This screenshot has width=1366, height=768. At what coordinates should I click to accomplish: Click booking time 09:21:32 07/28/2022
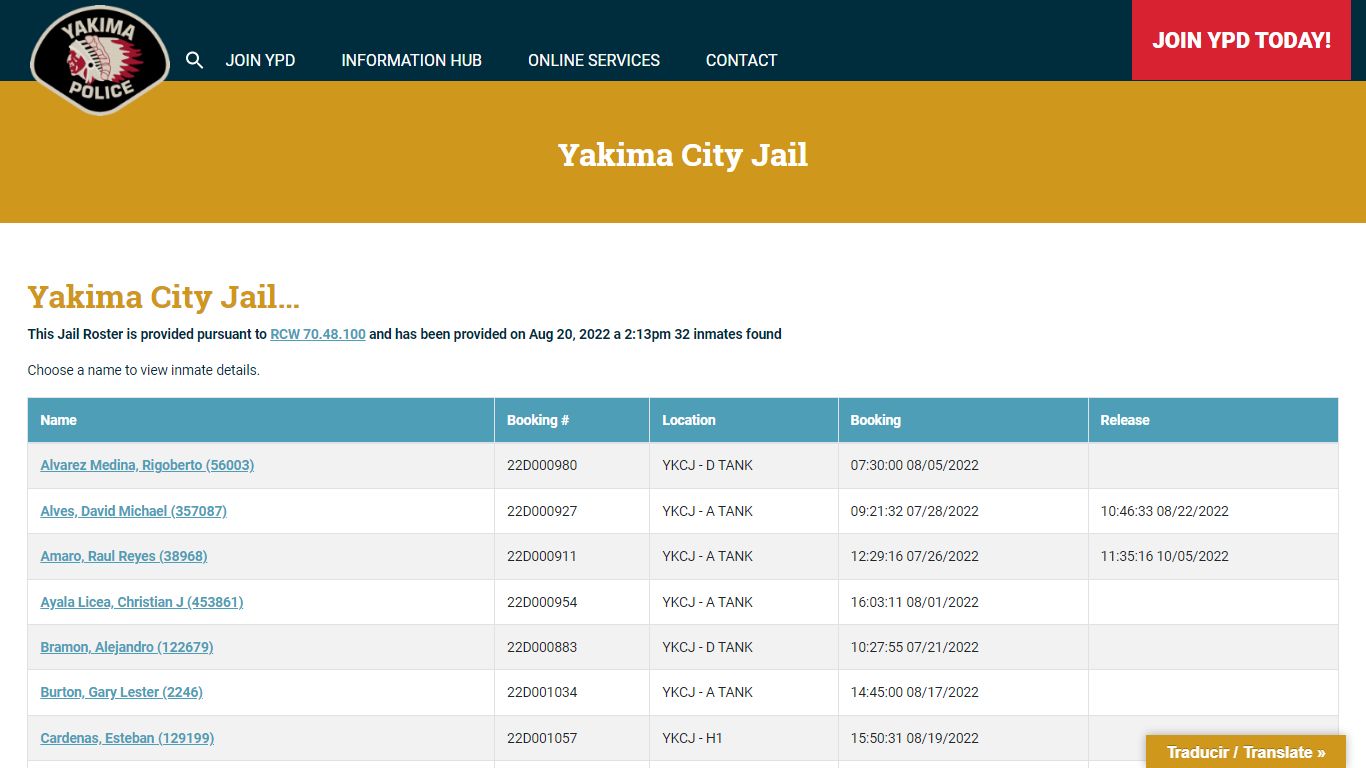[x=915, y=511]
